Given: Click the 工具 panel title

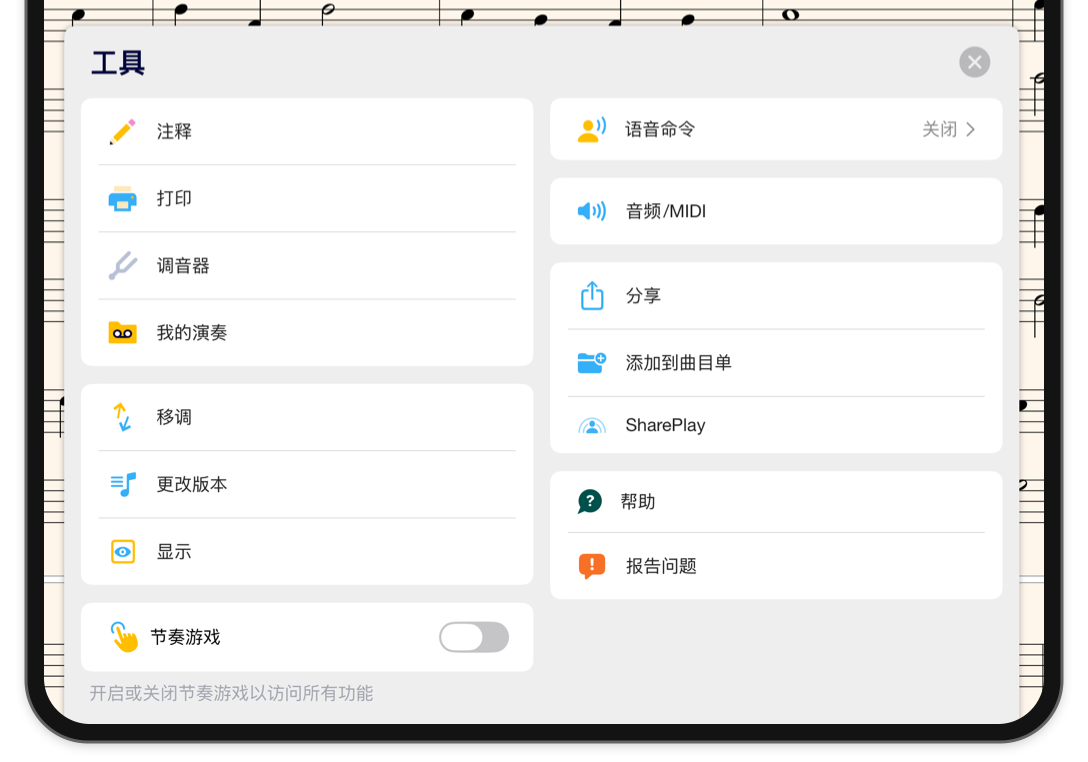Looking at the screenshot, I should coord(118,63).
